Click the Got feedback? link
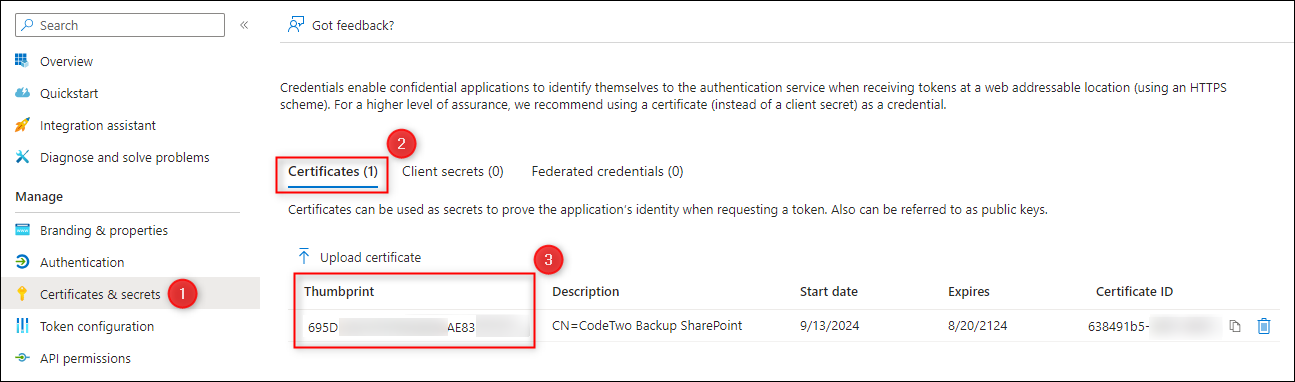 (353, 25)
